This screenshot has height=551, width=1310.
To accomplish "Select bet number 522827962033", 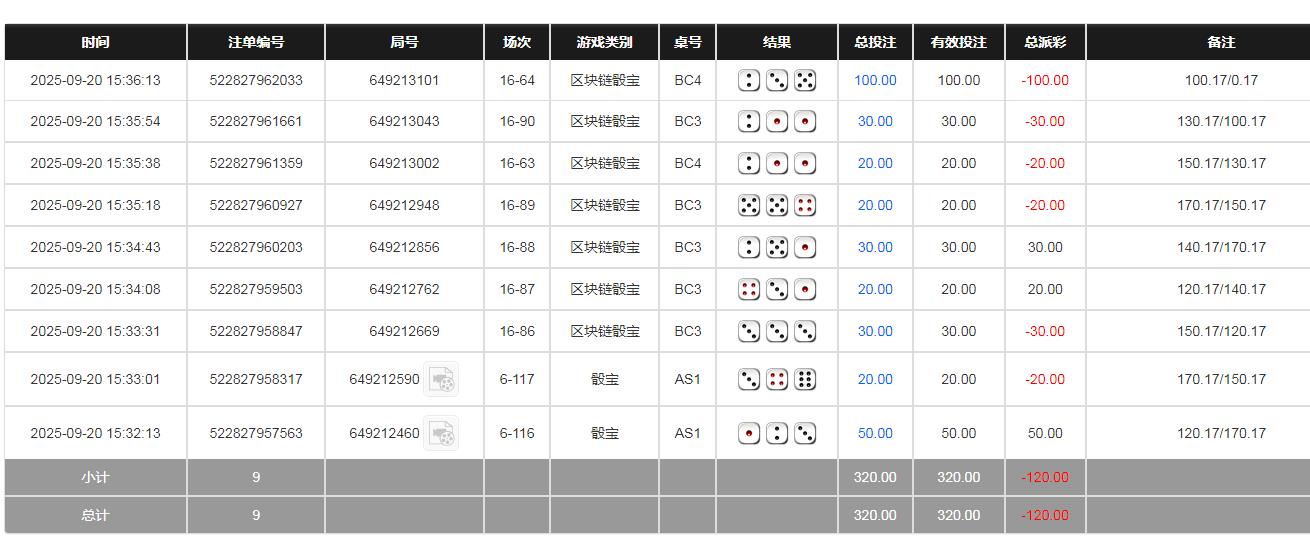I will click(x=256, y=80).
